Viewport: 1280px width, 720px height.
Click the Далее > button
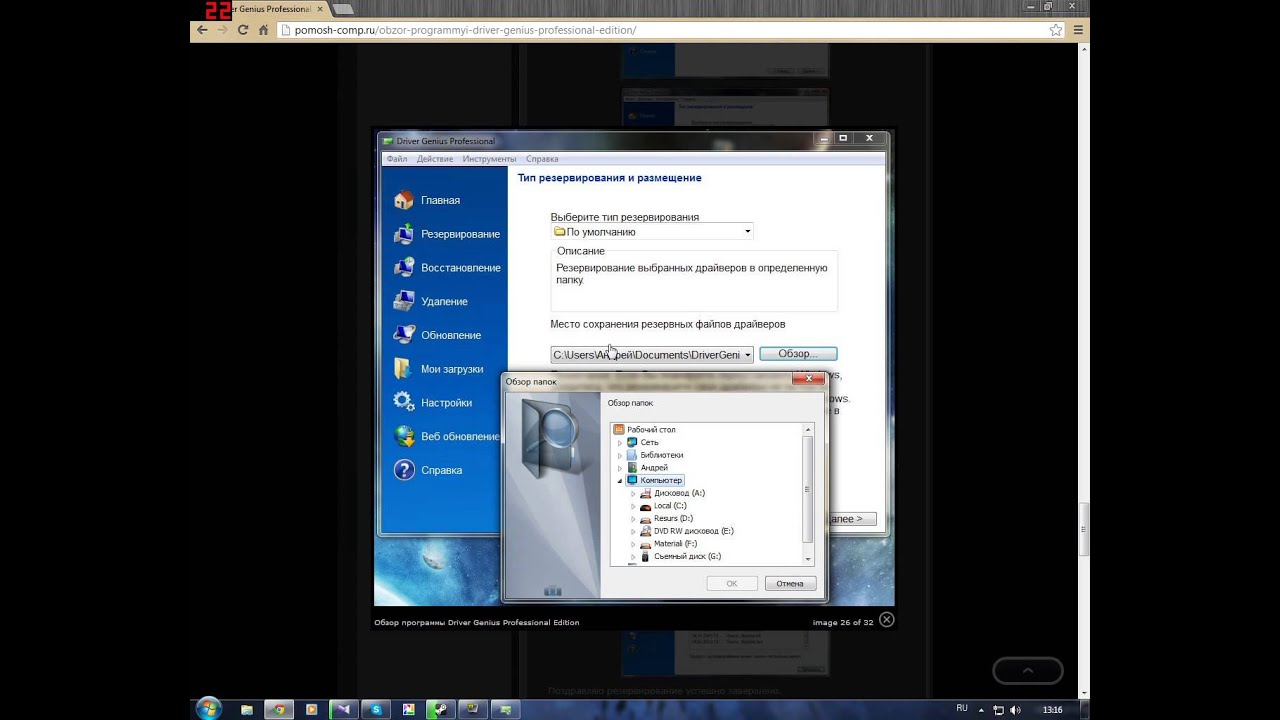850,519
